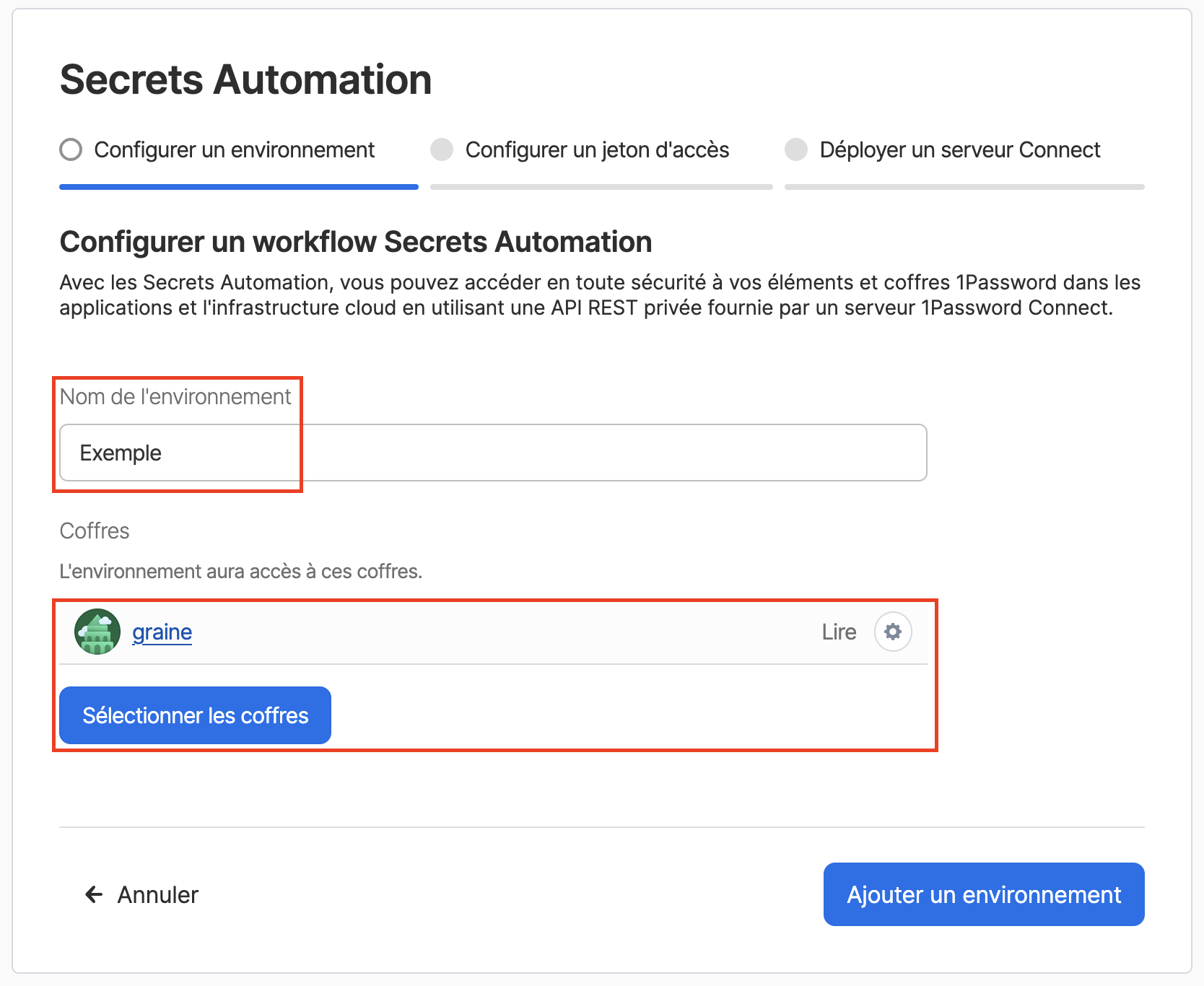Select the 'Configurer un jeton d'accès' step circle
This screenshot has width=1204, height=986.
tap(442, 150)
